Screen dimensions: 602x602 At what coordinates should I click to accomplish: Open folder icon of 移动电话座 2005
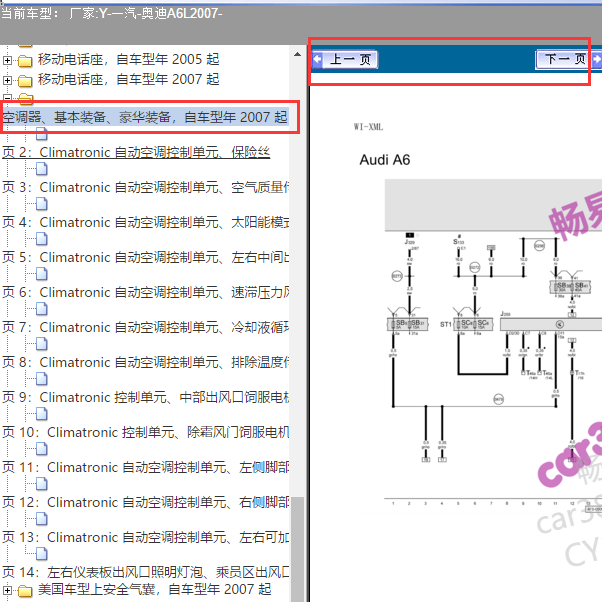25,60
